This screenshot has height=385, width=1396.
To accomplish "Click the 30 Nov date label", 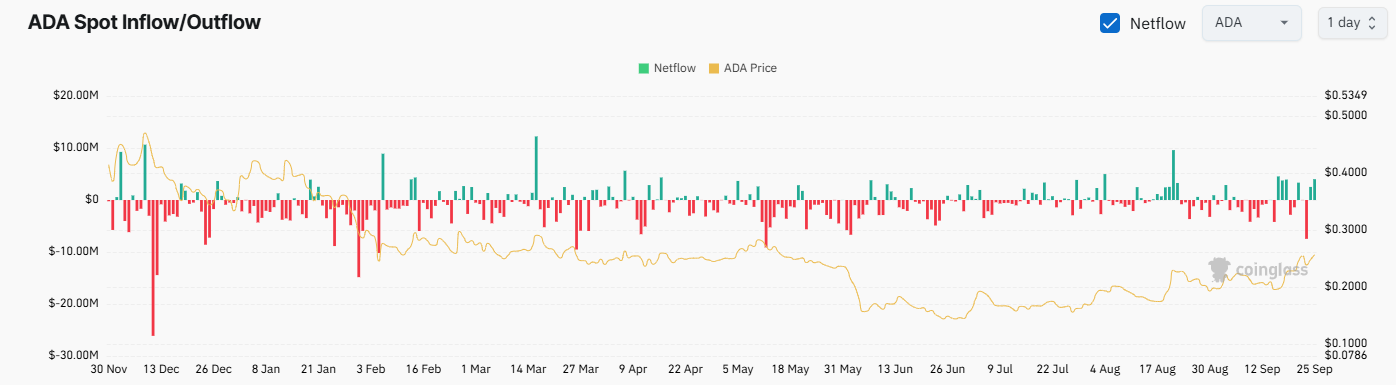I will coord(108,370).
